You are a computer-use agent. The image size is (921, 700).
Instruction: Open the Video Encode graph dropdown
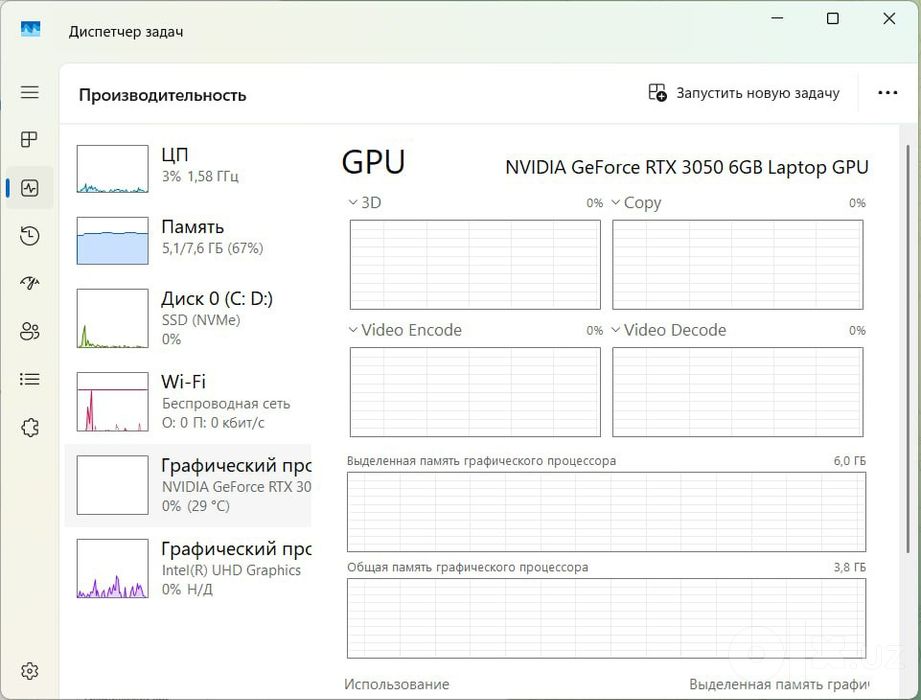pos(405,330)
